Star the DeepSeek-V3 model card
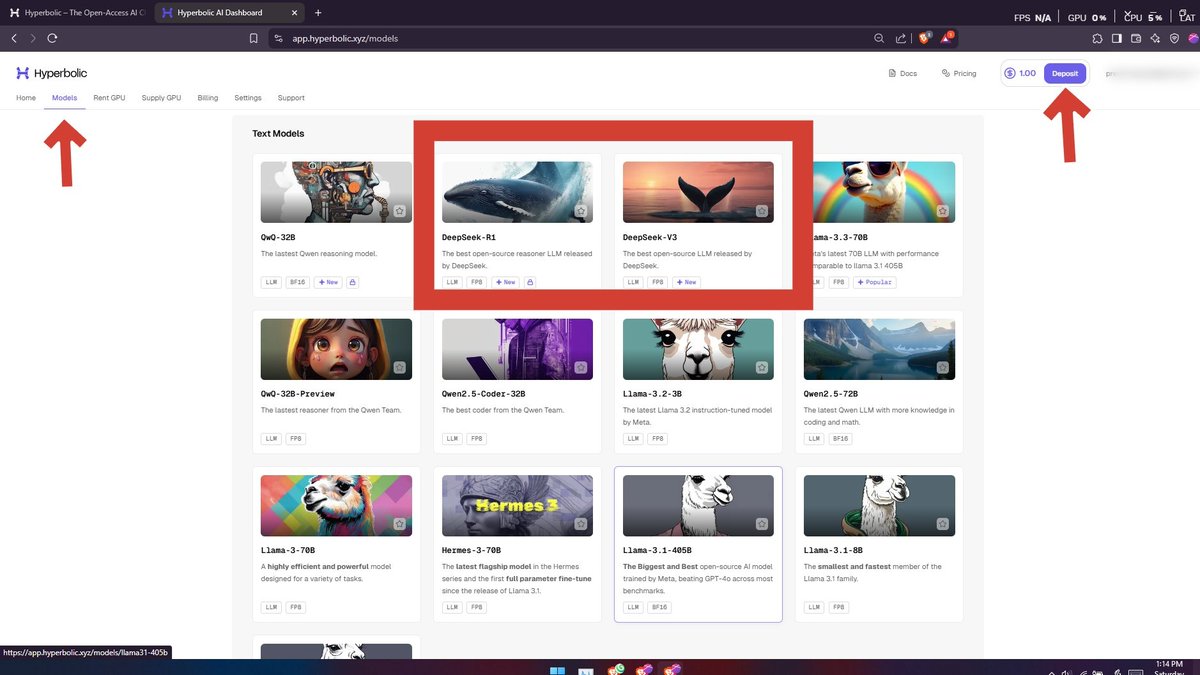The image size is (1200, 675). (x=761, y=211)
